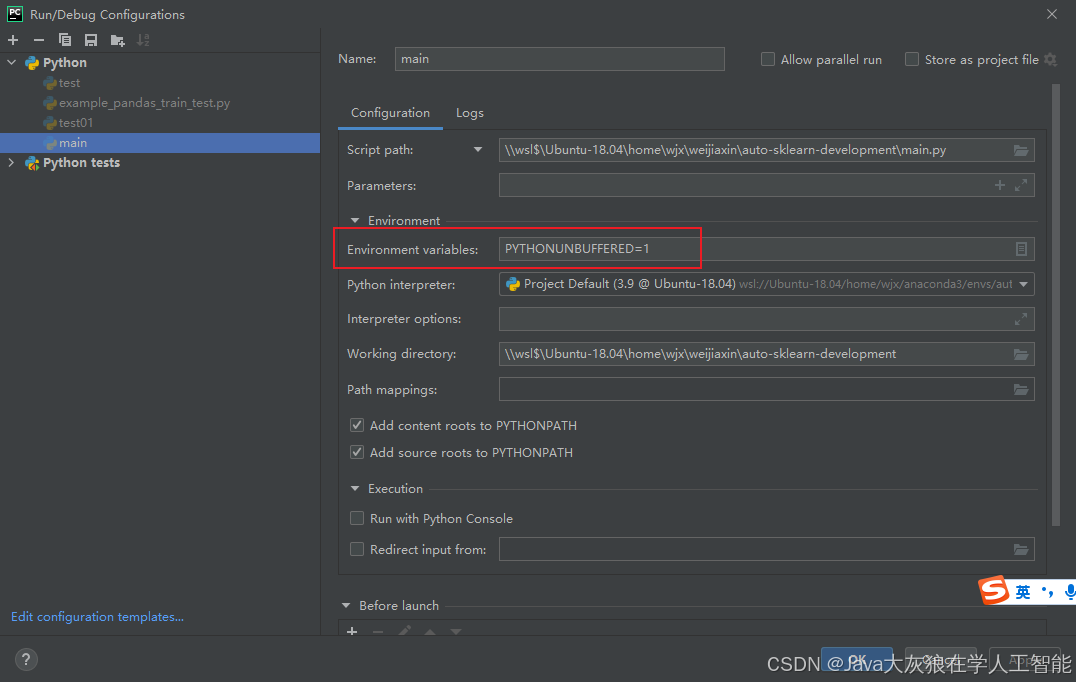The width and height of the screenshot is (1076, 682).
Task: Browse for the Script path file
Action: pyautogui.click(x=1021, y=148)
